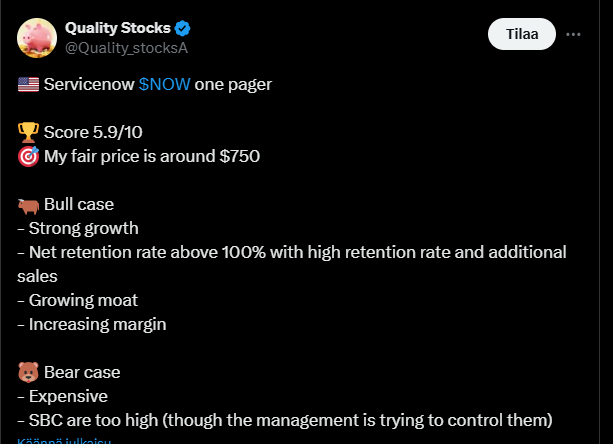Screen dimensions: 613x444
Task: Click the trophy emoji beside Score
Action: (x=28, y=133)
